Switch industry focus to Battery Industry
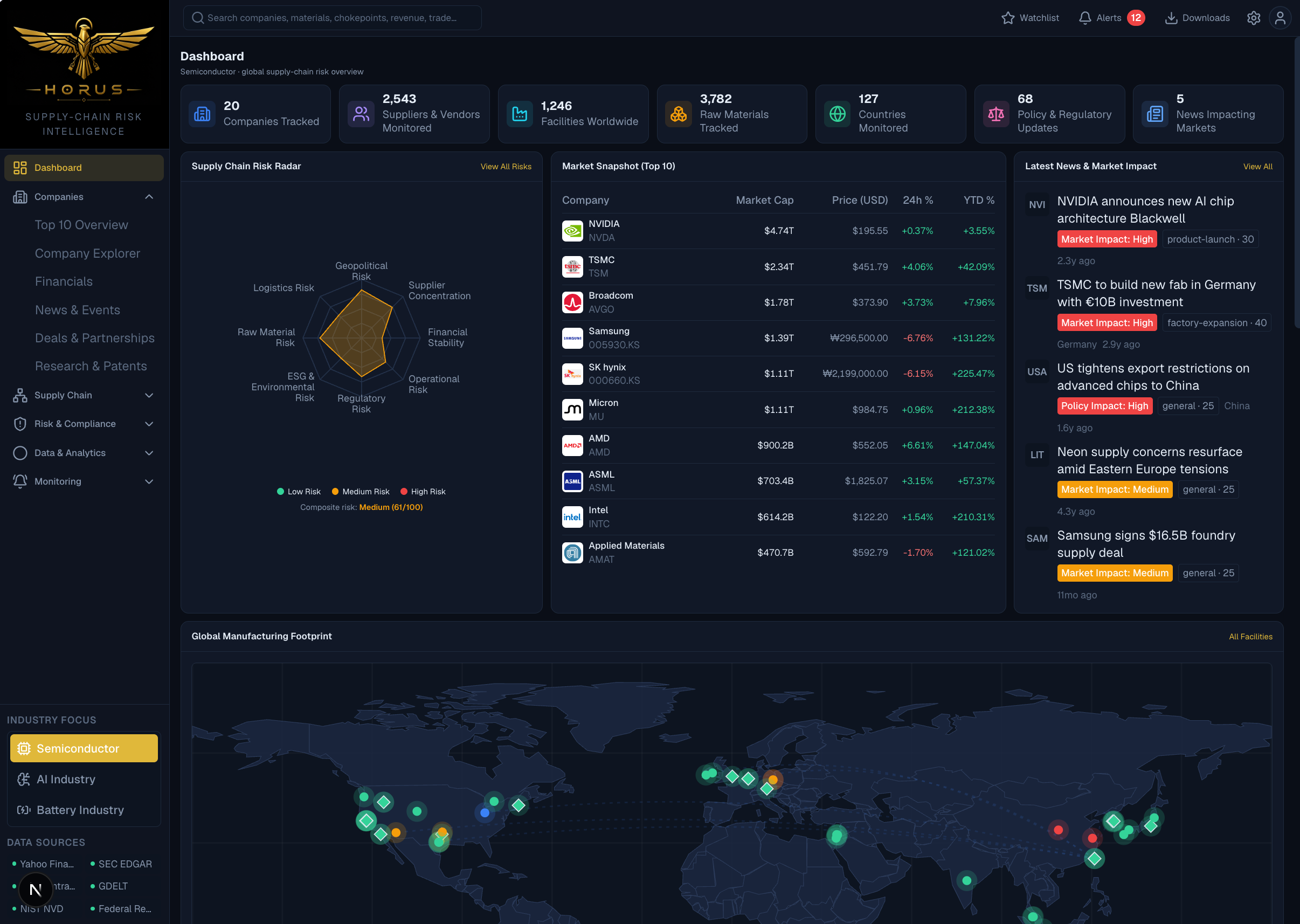This screenshot has width=1300, height=924. click(84, 810)
